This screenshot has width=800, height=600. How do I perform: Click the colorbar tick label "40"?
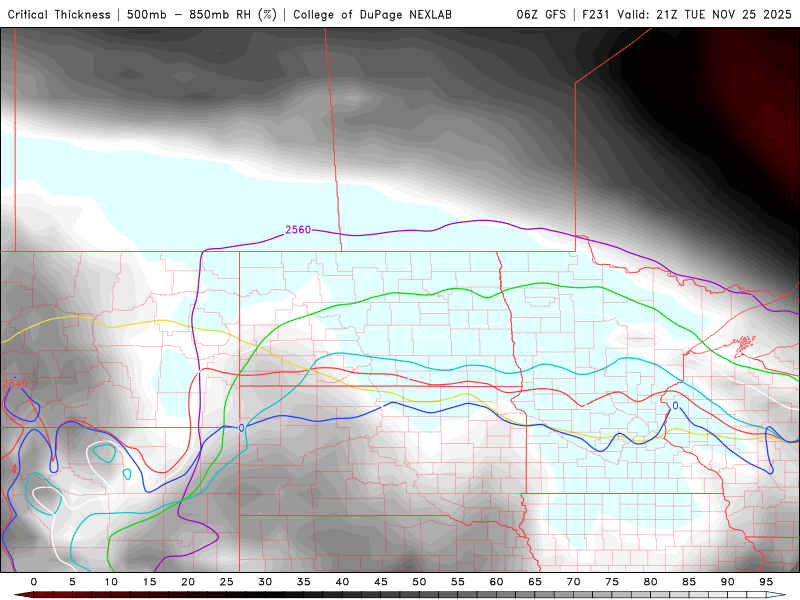click(x=342, y=582)
